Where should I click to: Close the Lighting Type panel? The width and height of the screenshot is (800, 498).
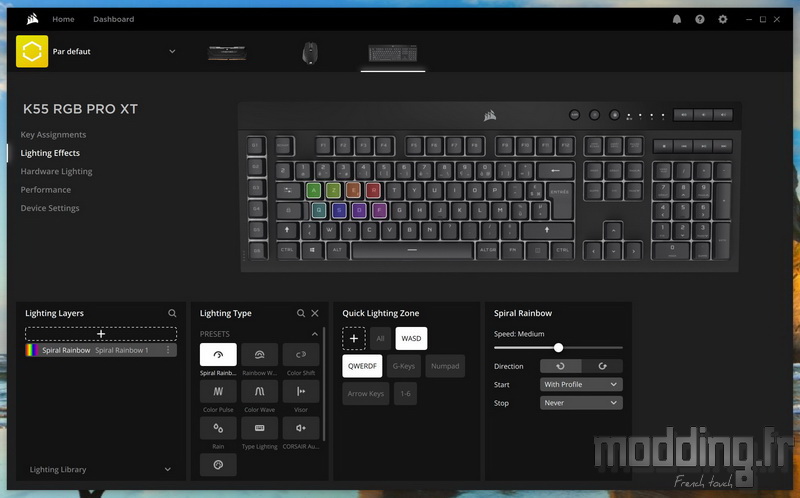pyautogui.click(x=315, y=313)
